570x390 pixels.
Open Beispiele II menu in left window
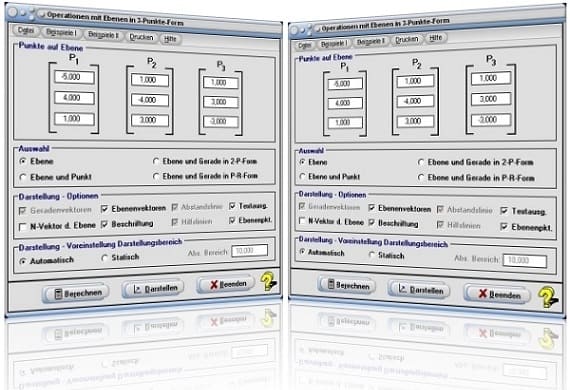[103, 35]
